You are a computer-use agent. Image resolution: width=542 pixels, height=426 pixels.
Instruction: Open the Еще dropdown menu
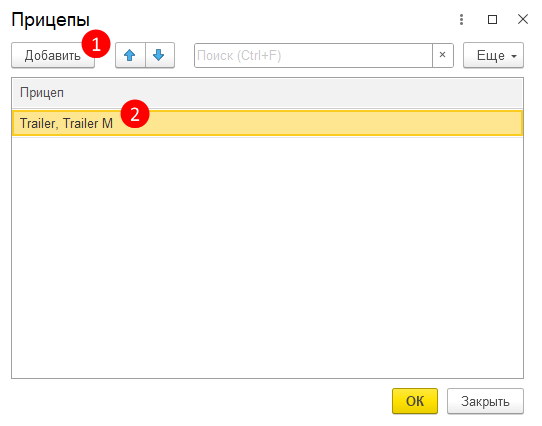493,55
